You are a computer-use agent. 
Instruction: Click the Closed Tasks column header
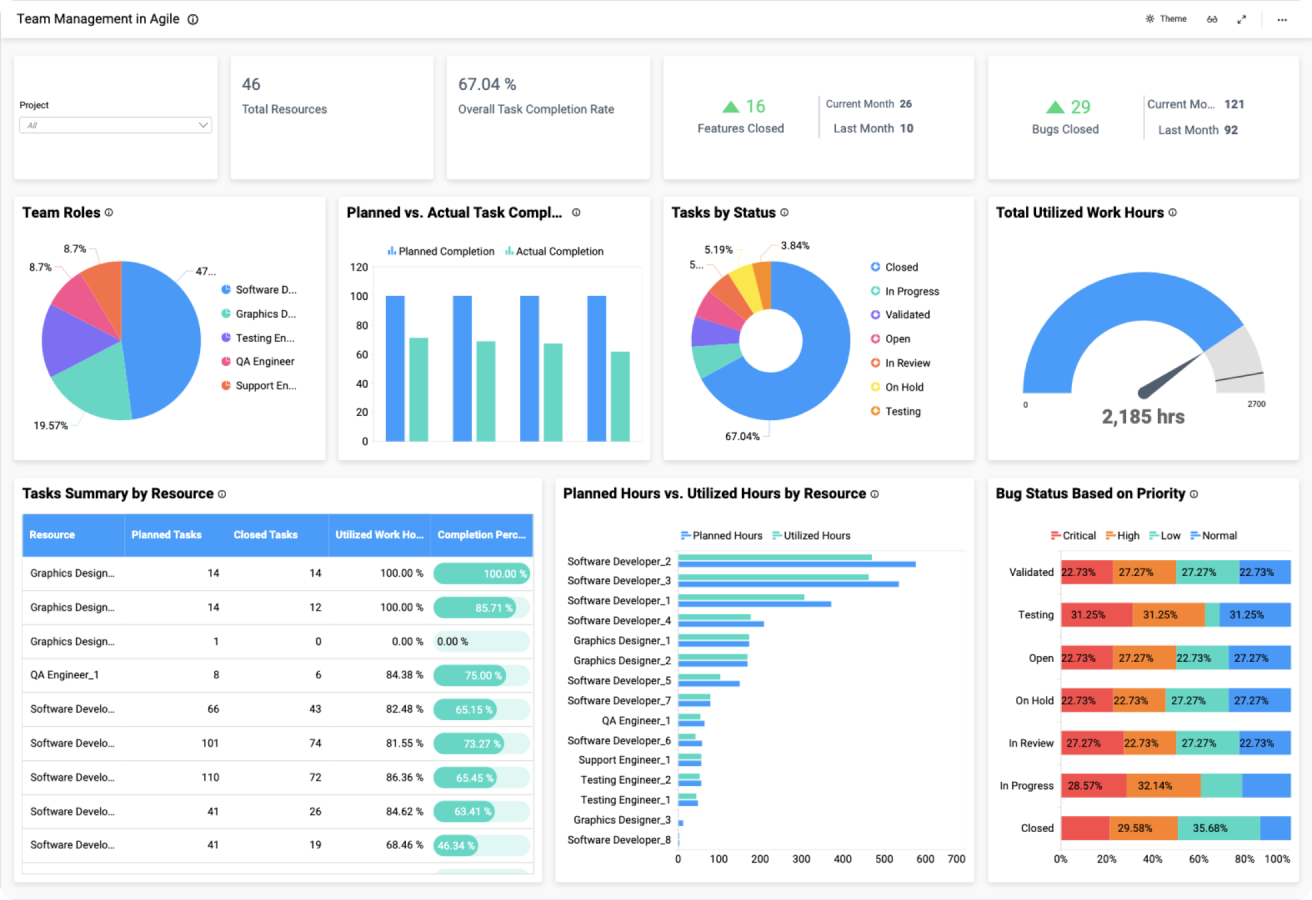click(265, 535)
